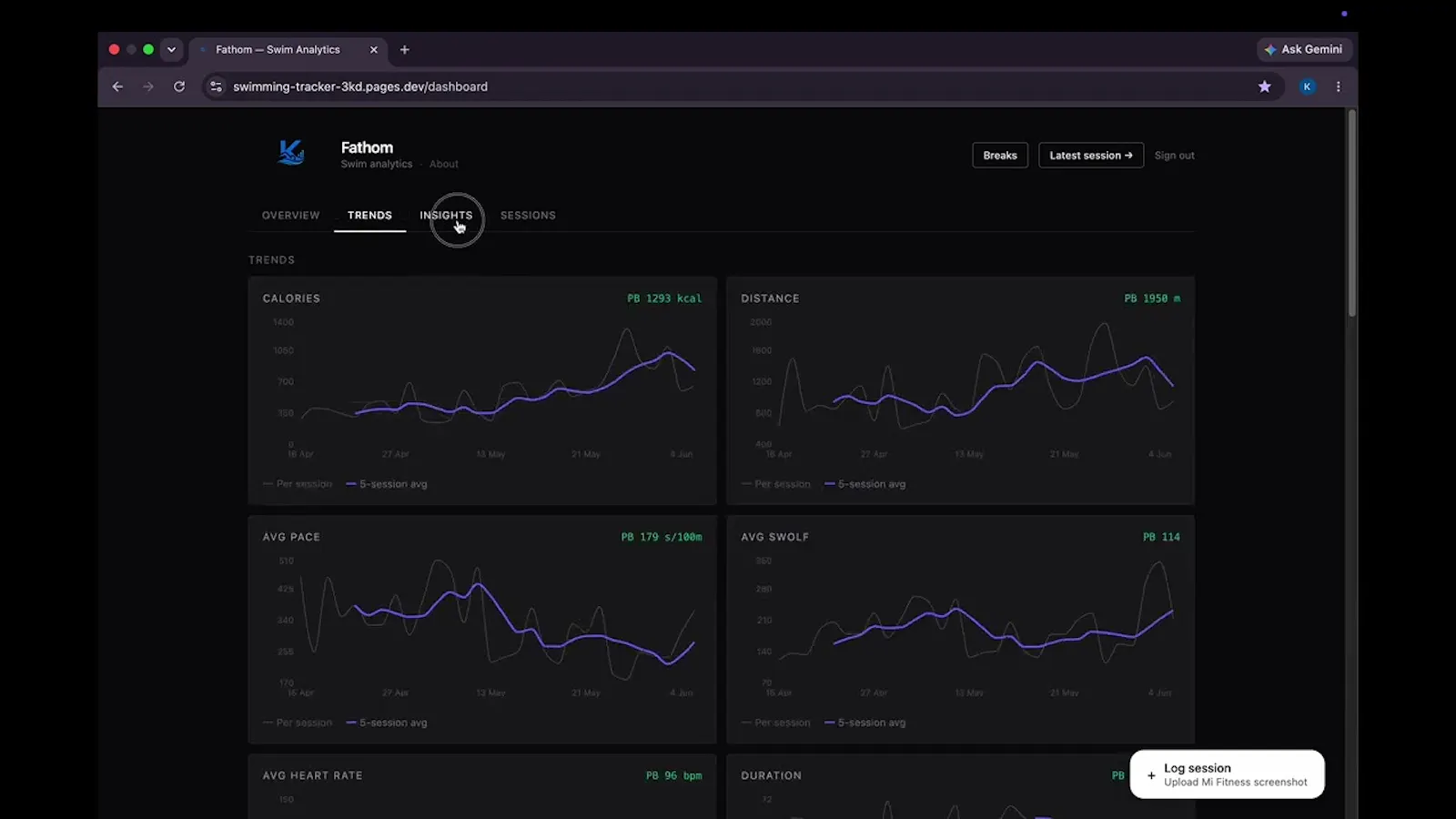
Task: Toggle Per session legend in Avg Swolf chart
Action: pos(775,723)
